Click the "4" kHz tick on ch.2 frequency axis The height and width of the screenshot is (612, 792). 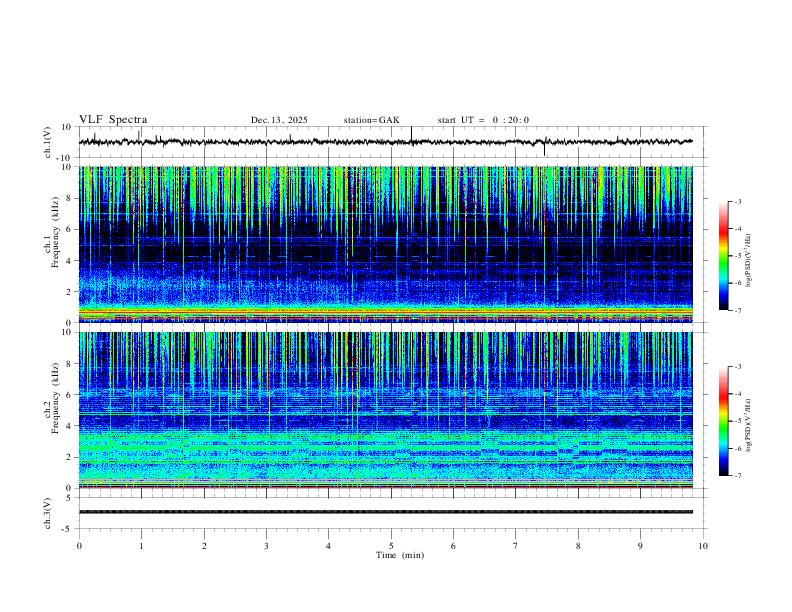click(x=70, y=426)
